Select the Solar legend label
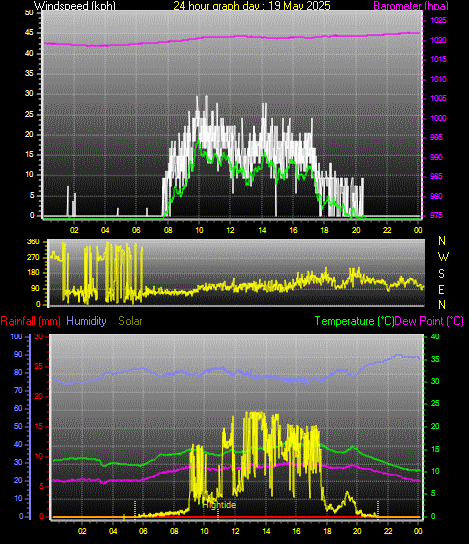The height and width of the screenshot is (544, 469). (x=130, y=321)
